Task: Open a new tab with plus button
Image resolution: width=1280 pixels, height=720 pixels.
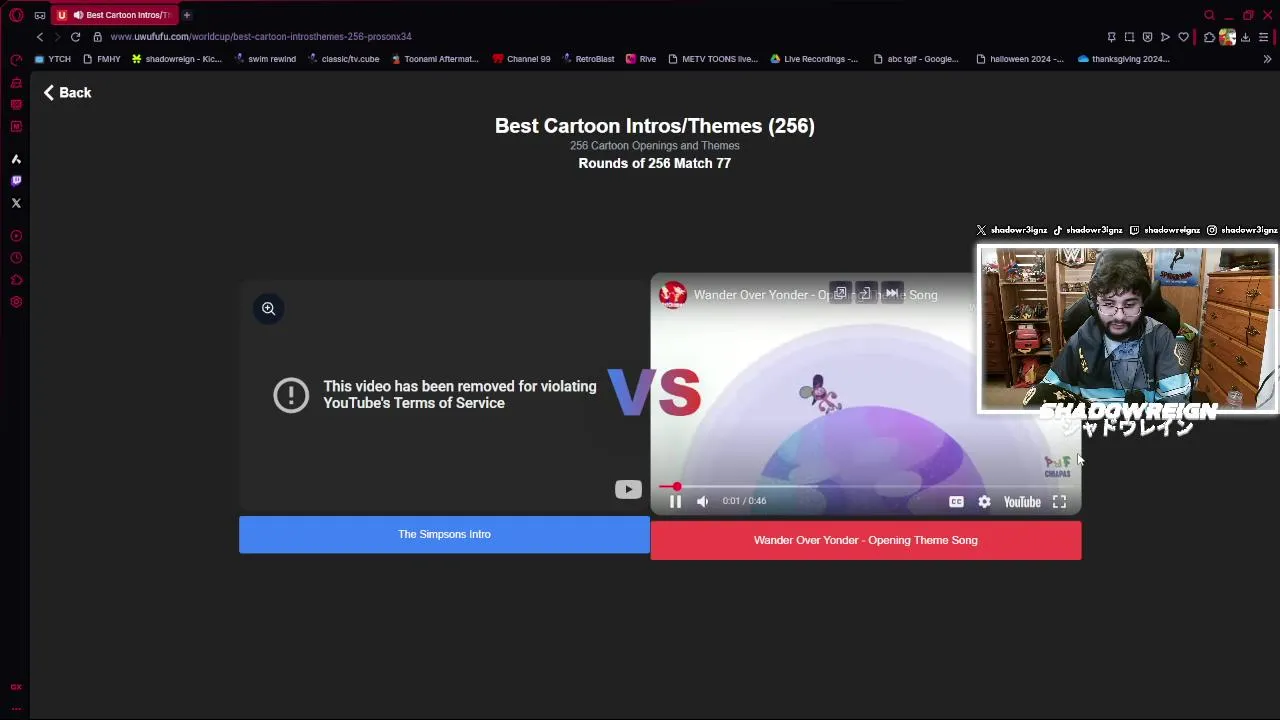Action: (186, 15)
